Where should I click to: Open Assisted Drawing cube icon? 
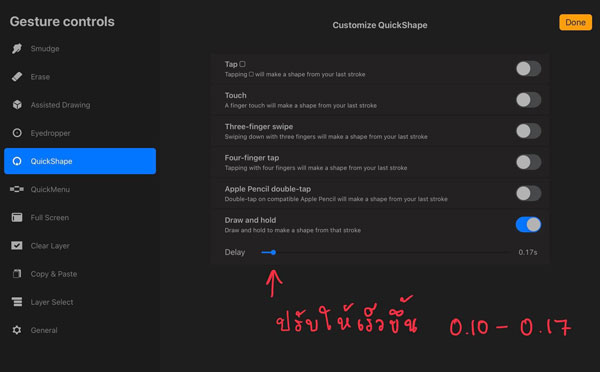(17, 104)
